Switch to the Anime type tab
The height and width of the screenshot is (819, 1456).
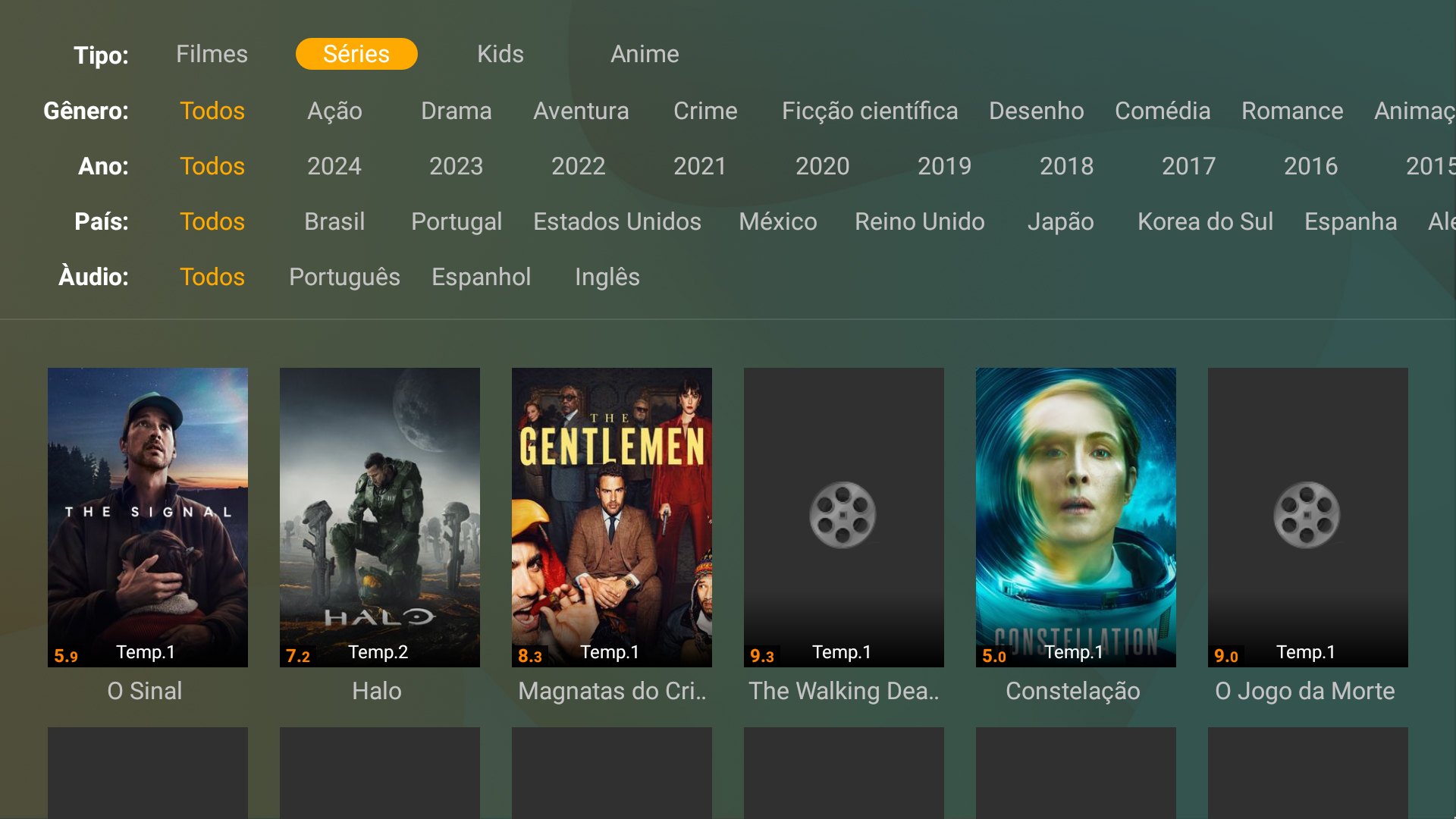[x=645, y=54]
